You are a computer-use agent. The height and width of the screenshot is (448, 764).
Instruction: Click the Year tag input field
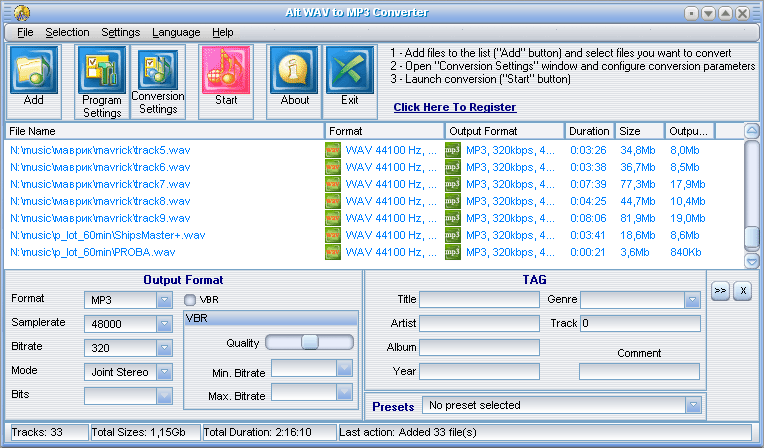click(479, 371)
